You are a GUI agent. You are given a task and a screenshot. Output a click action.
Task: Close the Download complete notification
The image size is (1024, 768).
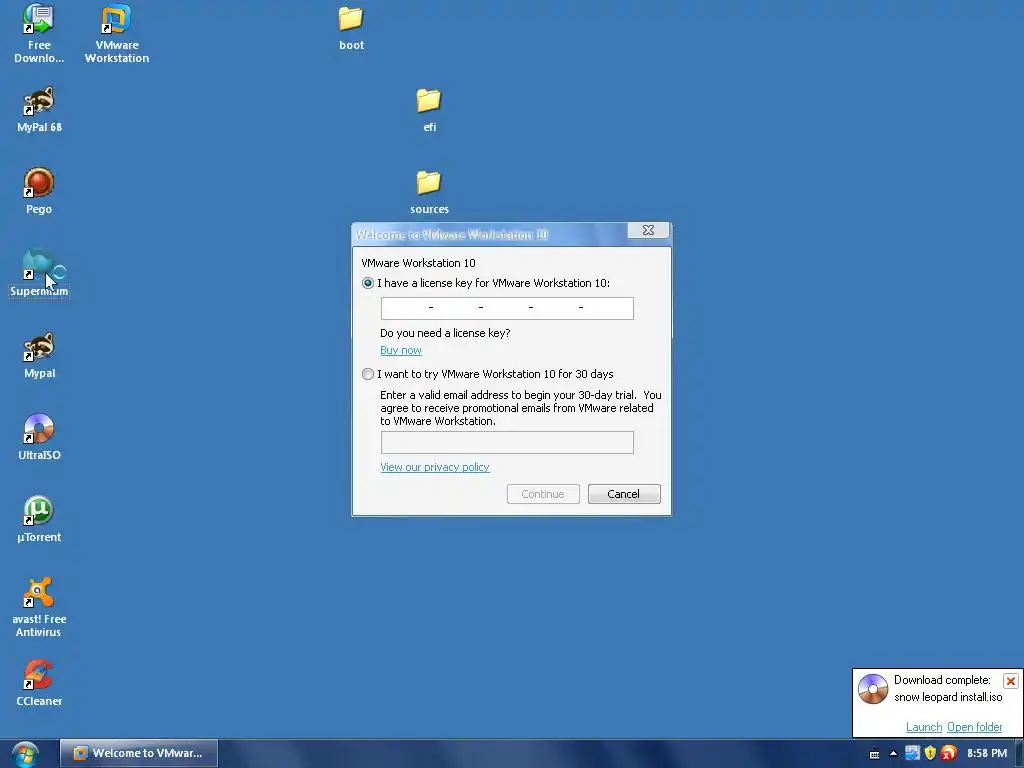1010,681
